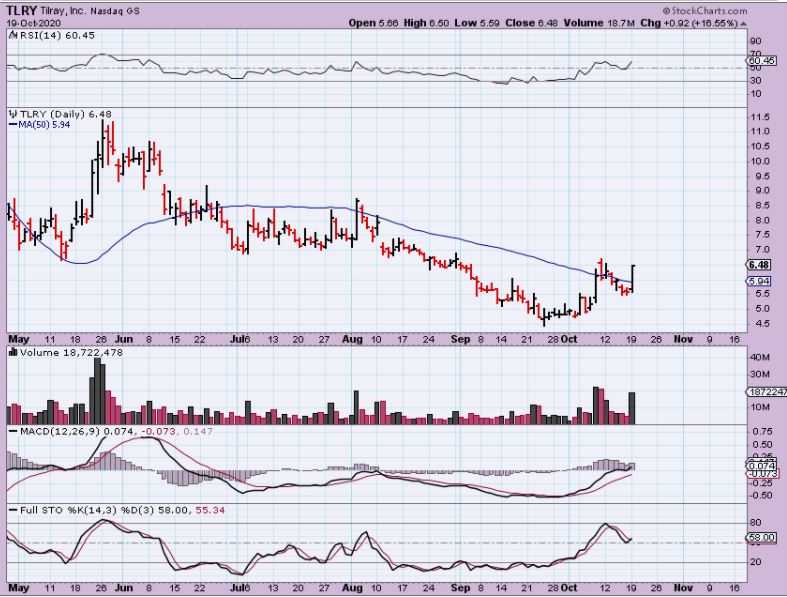Screen dimensions: 787x597
Task: Click the blue 5.94 moving average tag
Action: point(759,281)
